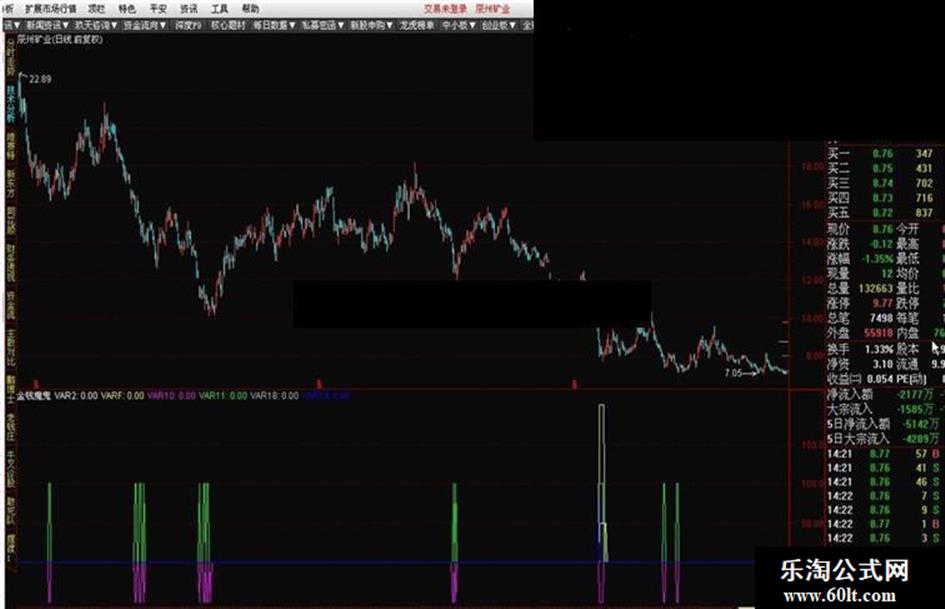Click the 现价 current price field
The width and height of the screenshot is (945, 609).
click(860, 229)
